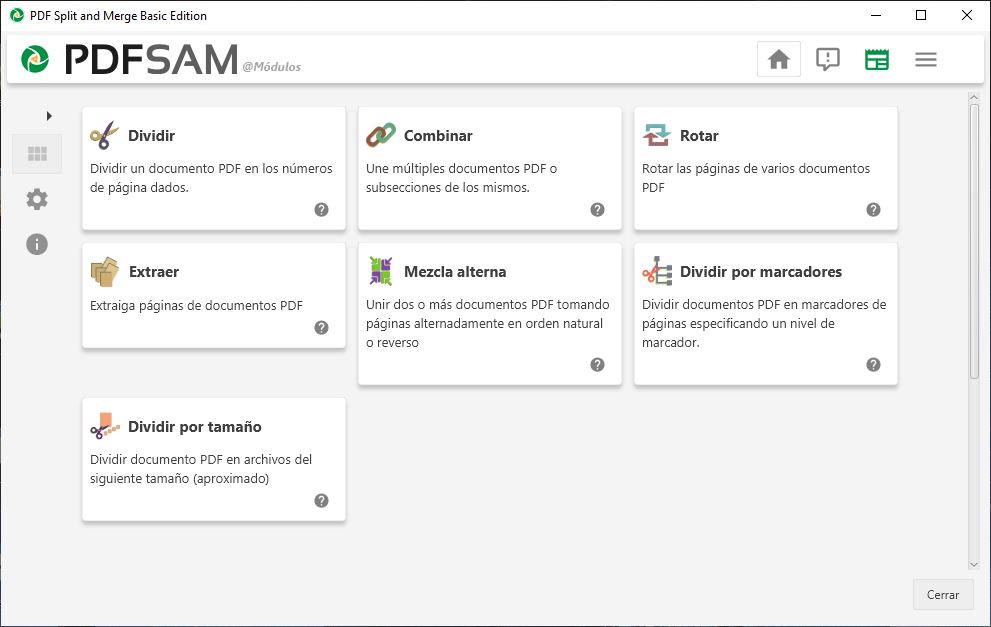The width and height of the screenshot is (991, 627).
Task: Open settings via the gear icon
Action: (x=37, y=199)
